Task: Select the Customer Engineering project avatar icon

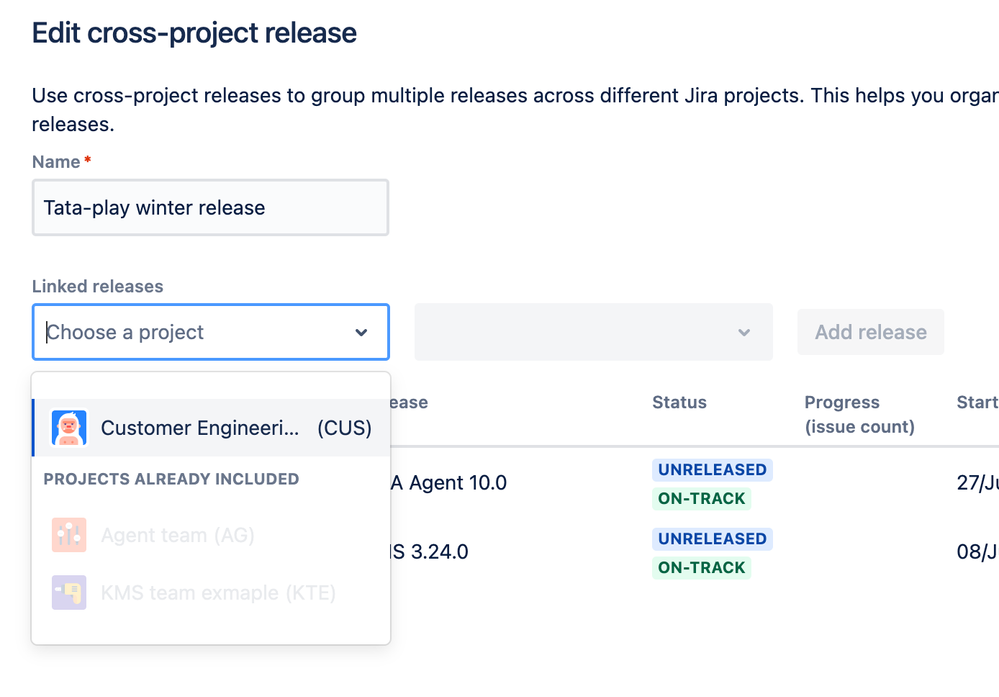Action: click(69, 428)
